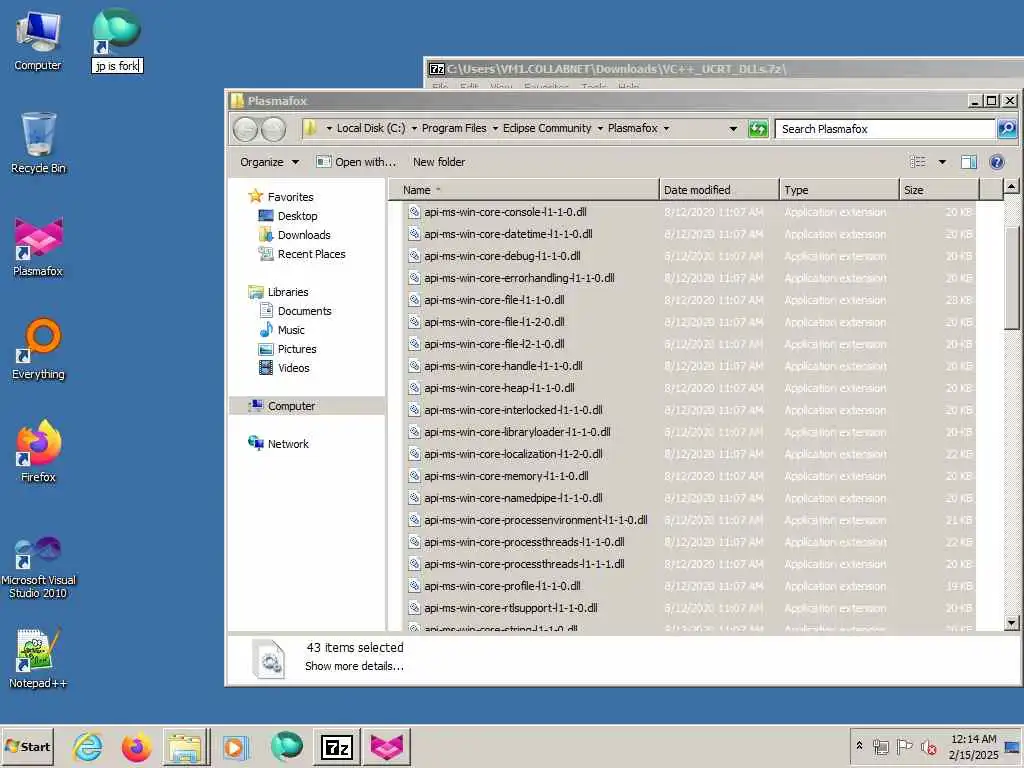
Task: Open Windows Explorer from the taskbar
Action: (x=185, y=746)
